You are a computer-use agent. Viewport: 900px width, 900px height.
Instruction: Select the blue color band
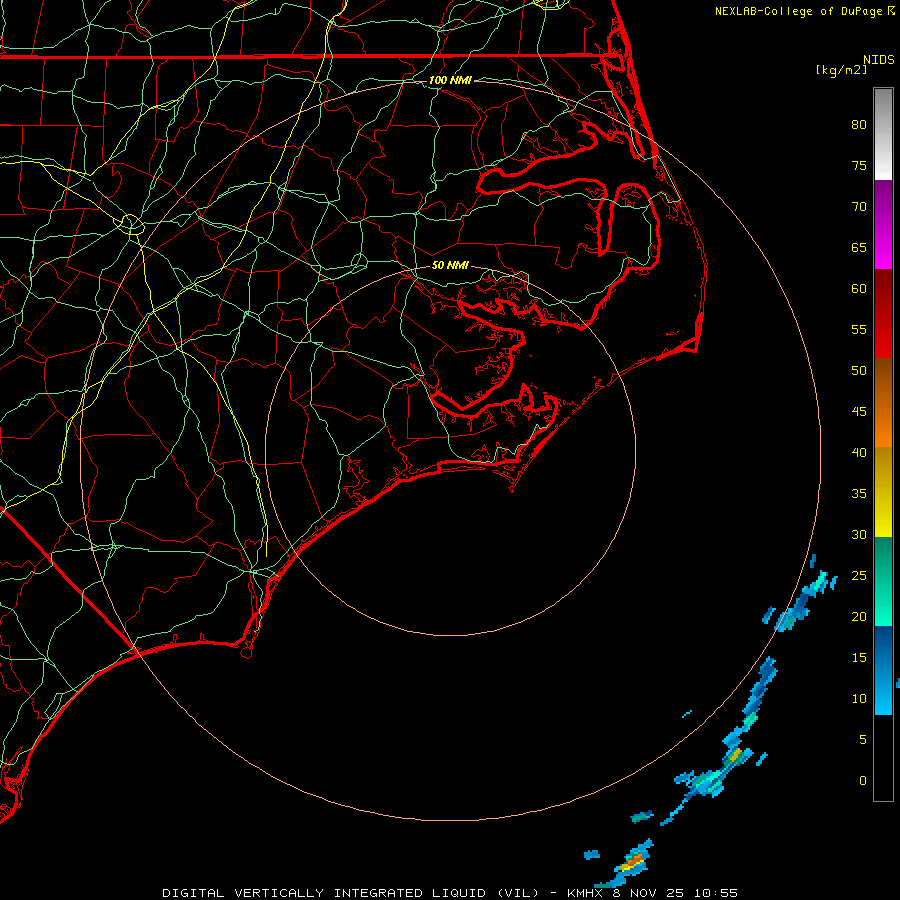(x=883, y=670)
